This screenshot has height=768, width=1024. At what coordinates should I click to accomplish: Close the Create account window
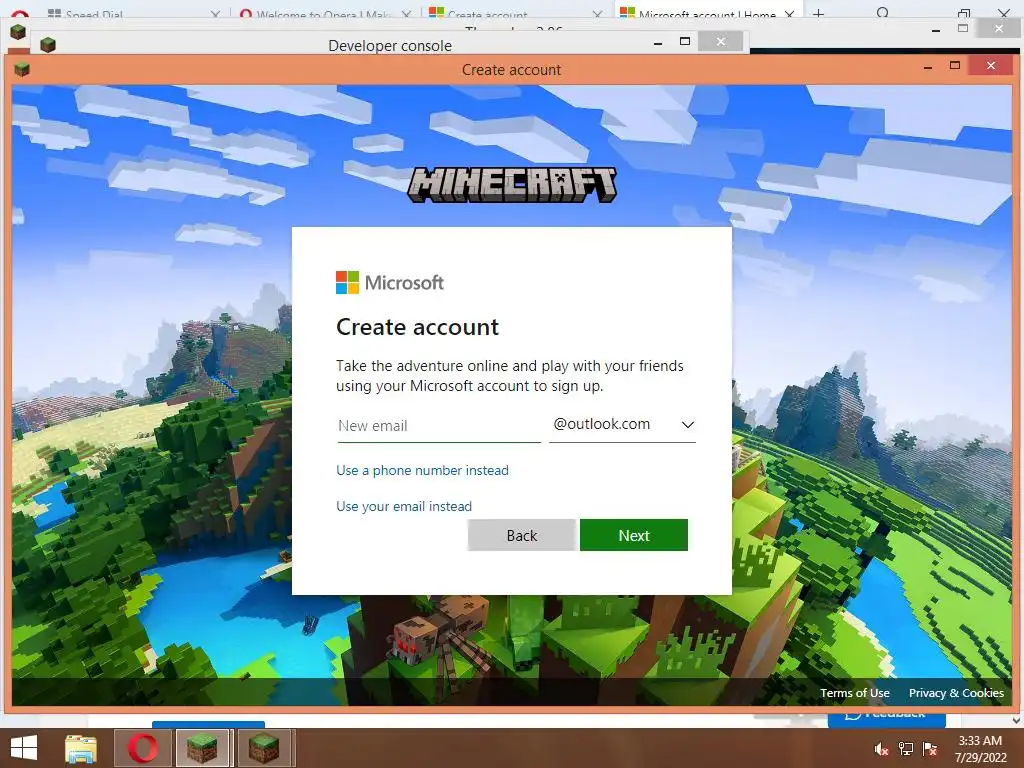(991, 65)
